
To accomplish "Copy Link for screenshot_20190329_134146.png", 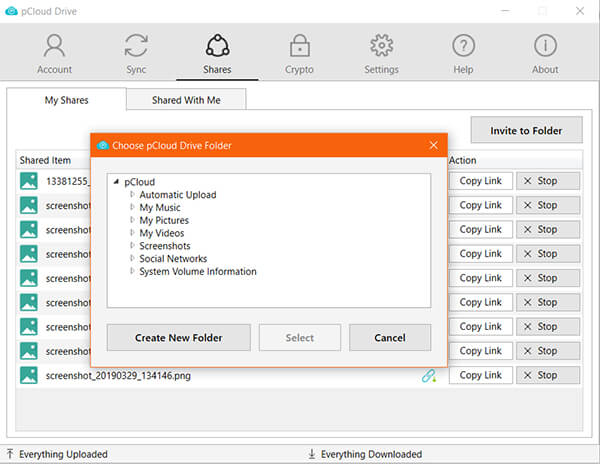I will point(481,375).
